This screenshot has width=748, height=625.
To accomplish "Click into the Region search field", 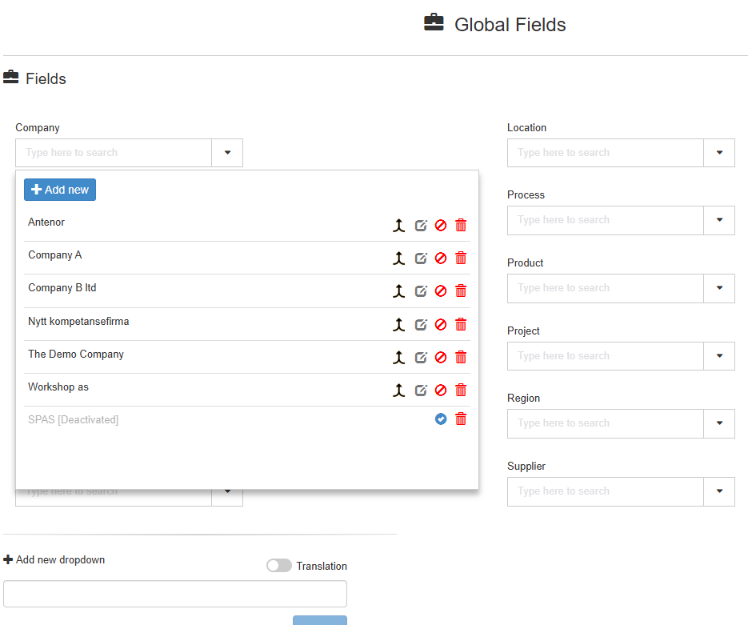I will pos(605,423).
